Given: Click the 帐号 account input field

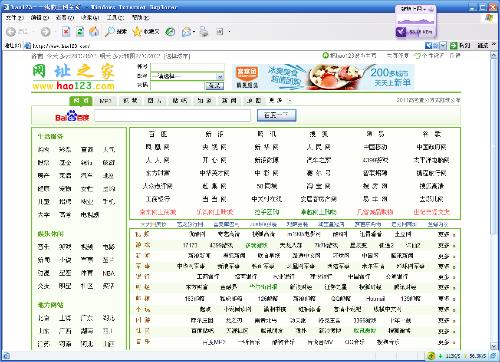Looking at the screenshot, I should click(x=187, y=67).
